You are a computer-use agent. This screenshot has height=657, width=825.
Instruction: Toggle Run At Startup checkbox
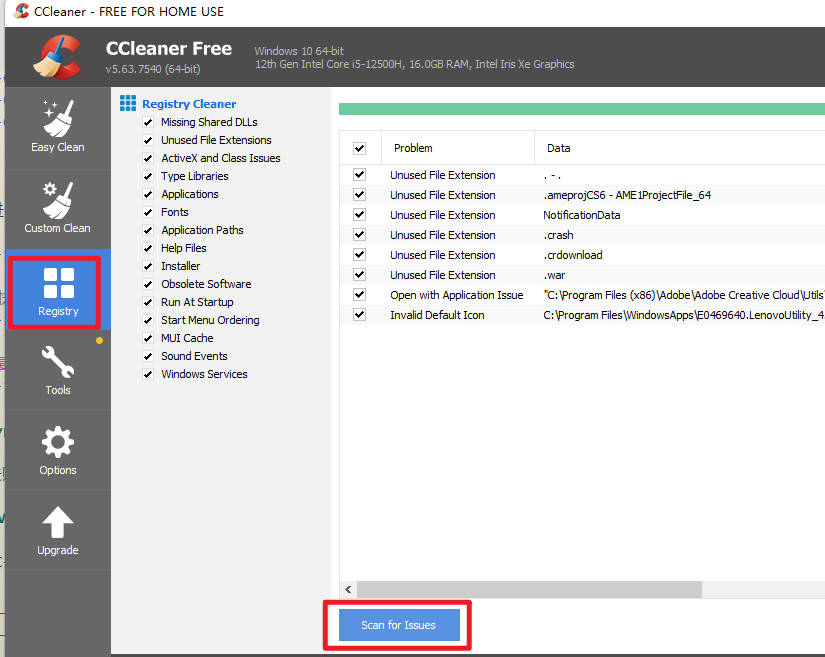point(148,302)
